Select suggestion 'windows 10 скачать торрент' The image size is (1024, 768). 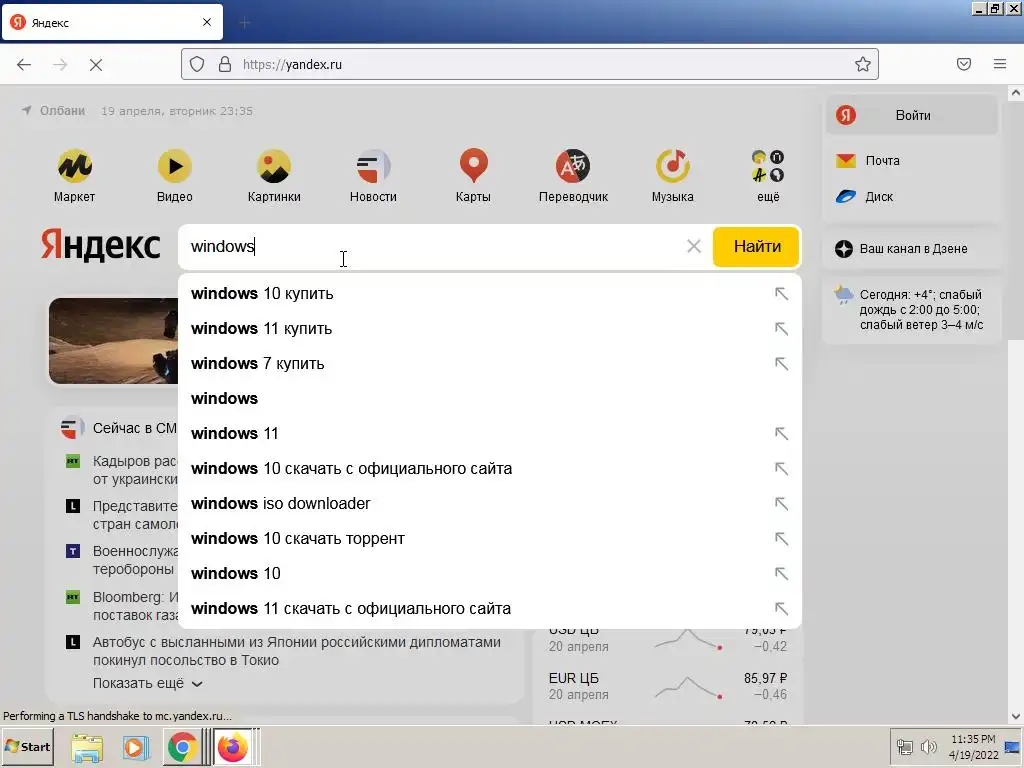coord(298,539)
